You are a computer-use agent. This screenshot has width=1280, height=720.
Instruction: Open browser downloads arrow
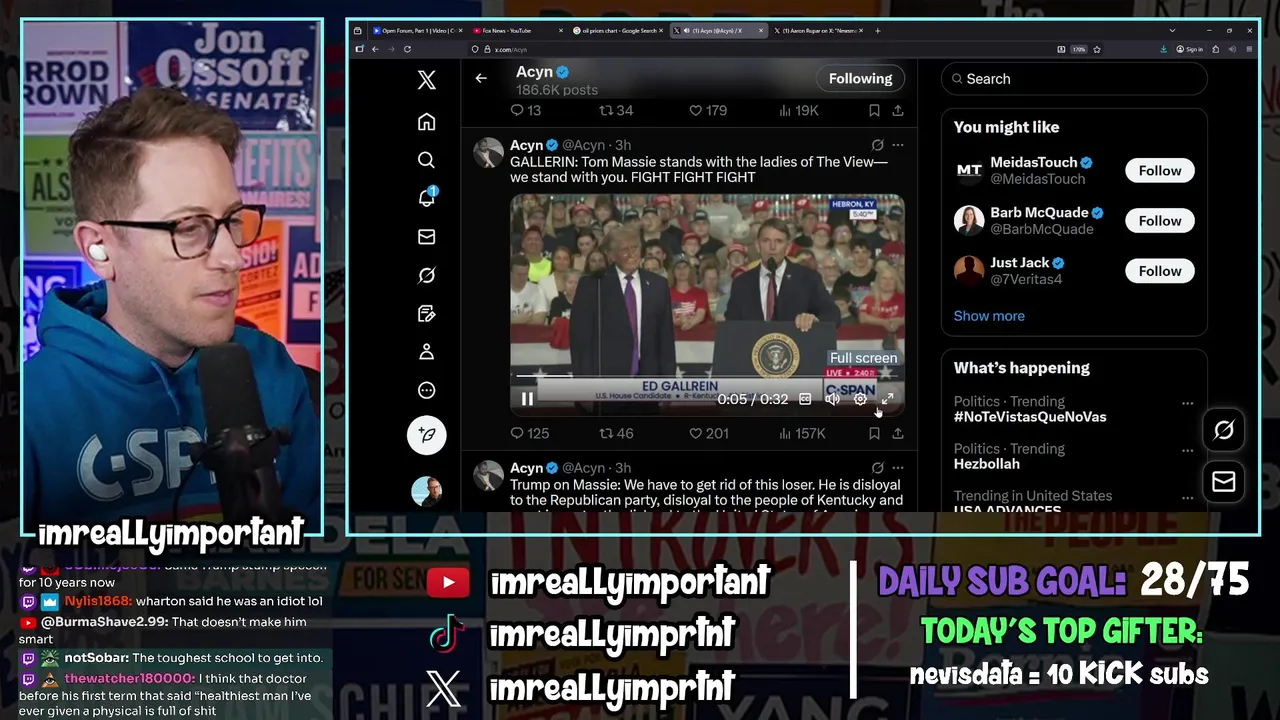tap(1163, 49)
